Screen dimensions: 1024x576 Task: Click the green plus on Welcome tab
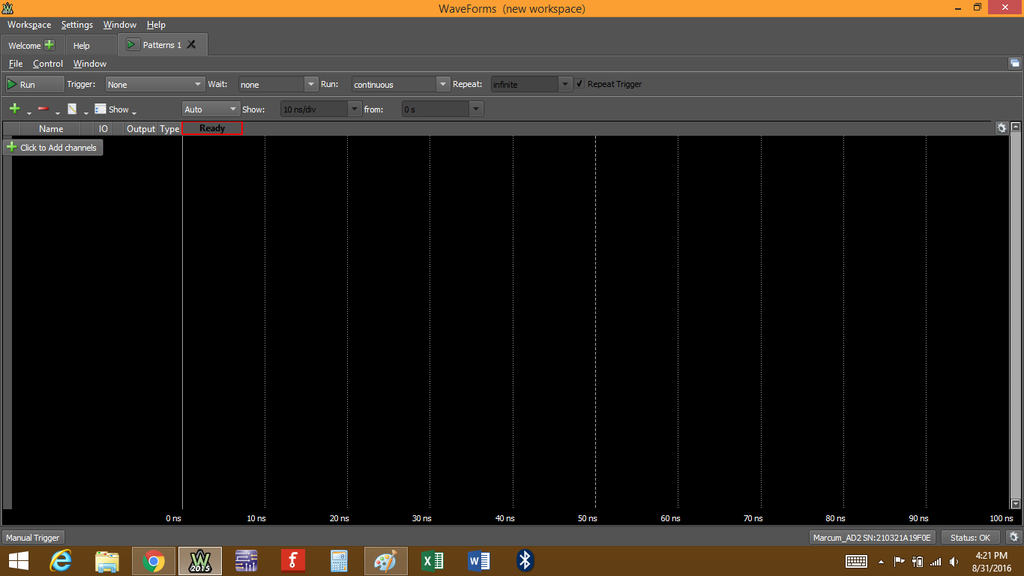[50, 45]
